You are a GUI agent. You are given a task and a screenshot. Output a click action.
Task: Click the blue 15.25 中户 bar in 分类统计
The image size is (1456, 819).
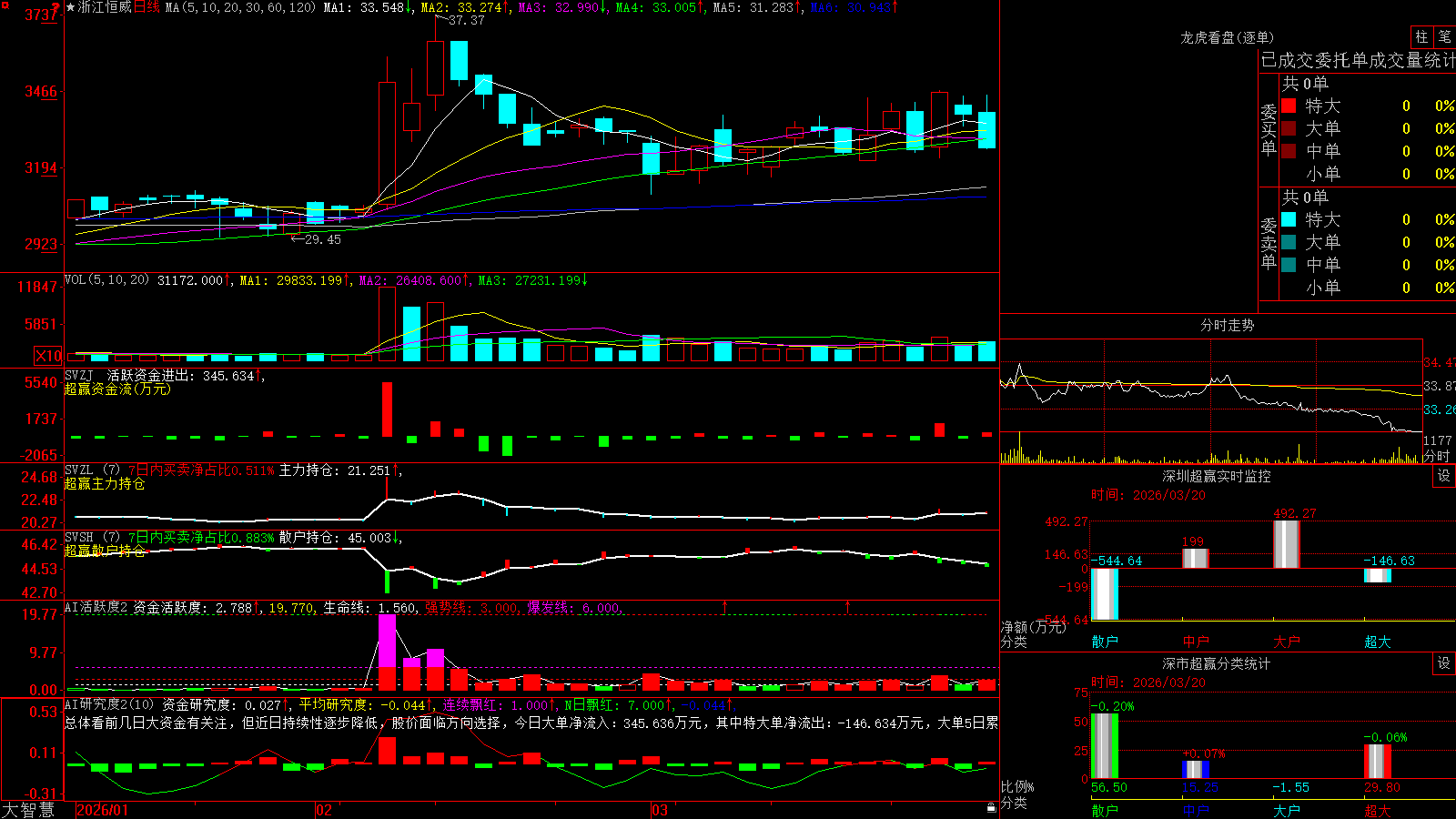(x=1195, y=770)
